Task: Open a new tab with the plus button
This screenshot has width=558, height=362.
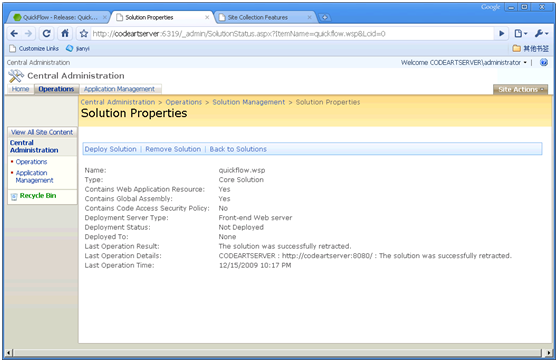Action: coord(324,17)
